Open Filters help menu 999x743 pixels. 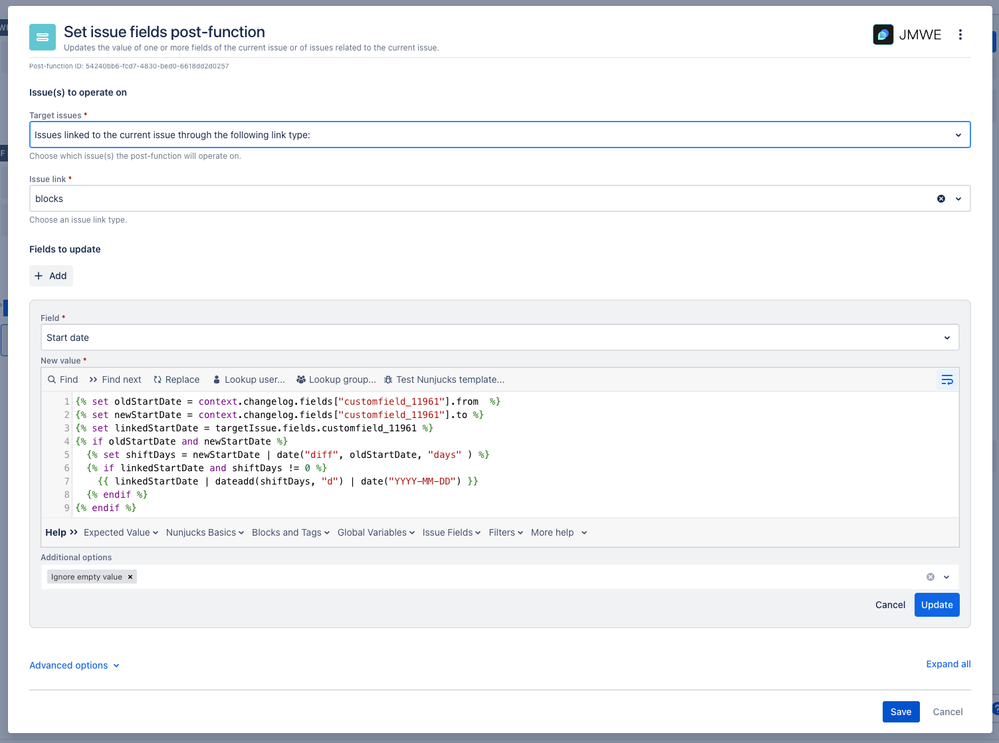506,533
